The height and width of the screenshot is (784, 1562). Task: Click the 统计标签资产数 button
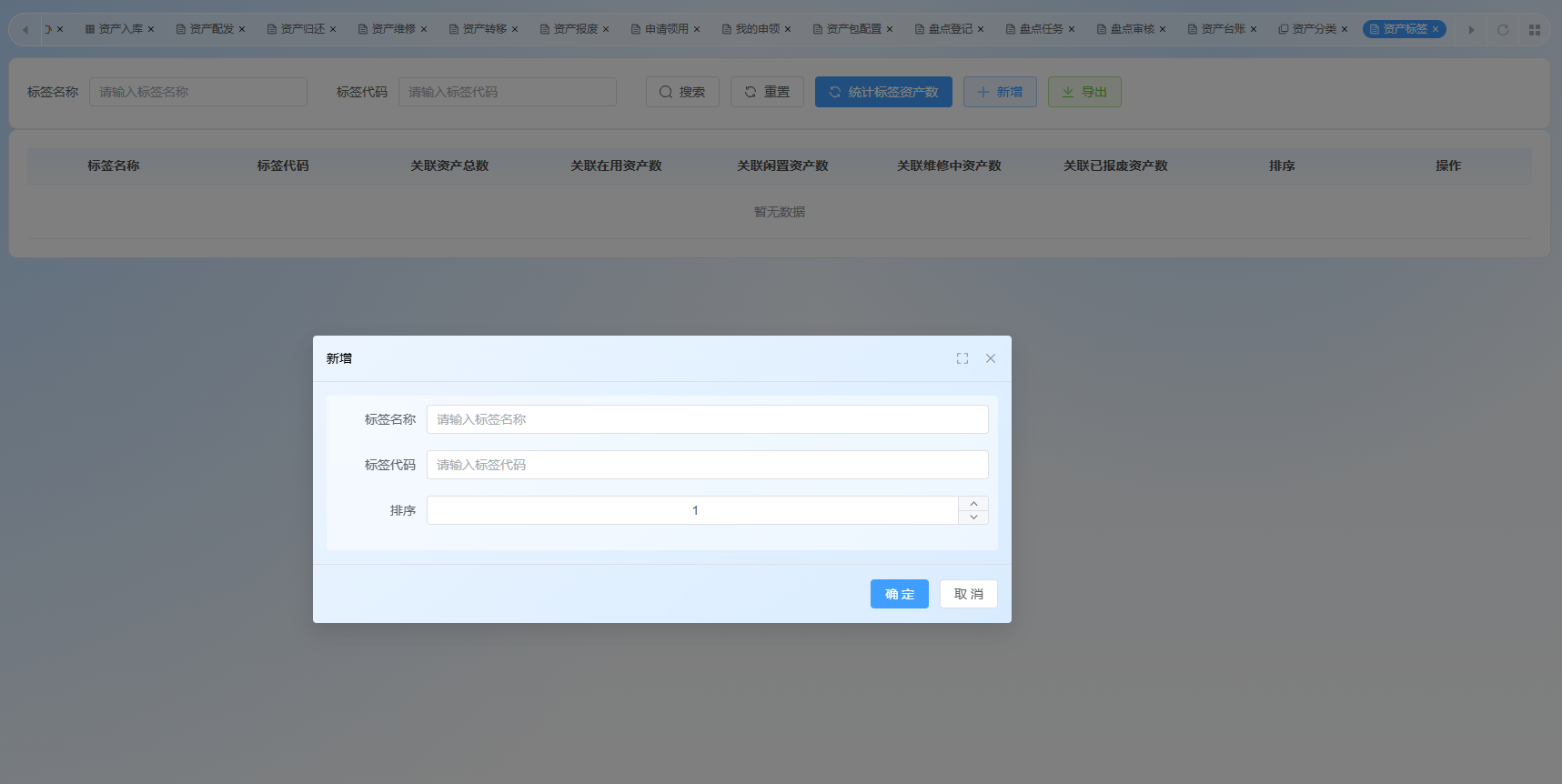883,92
